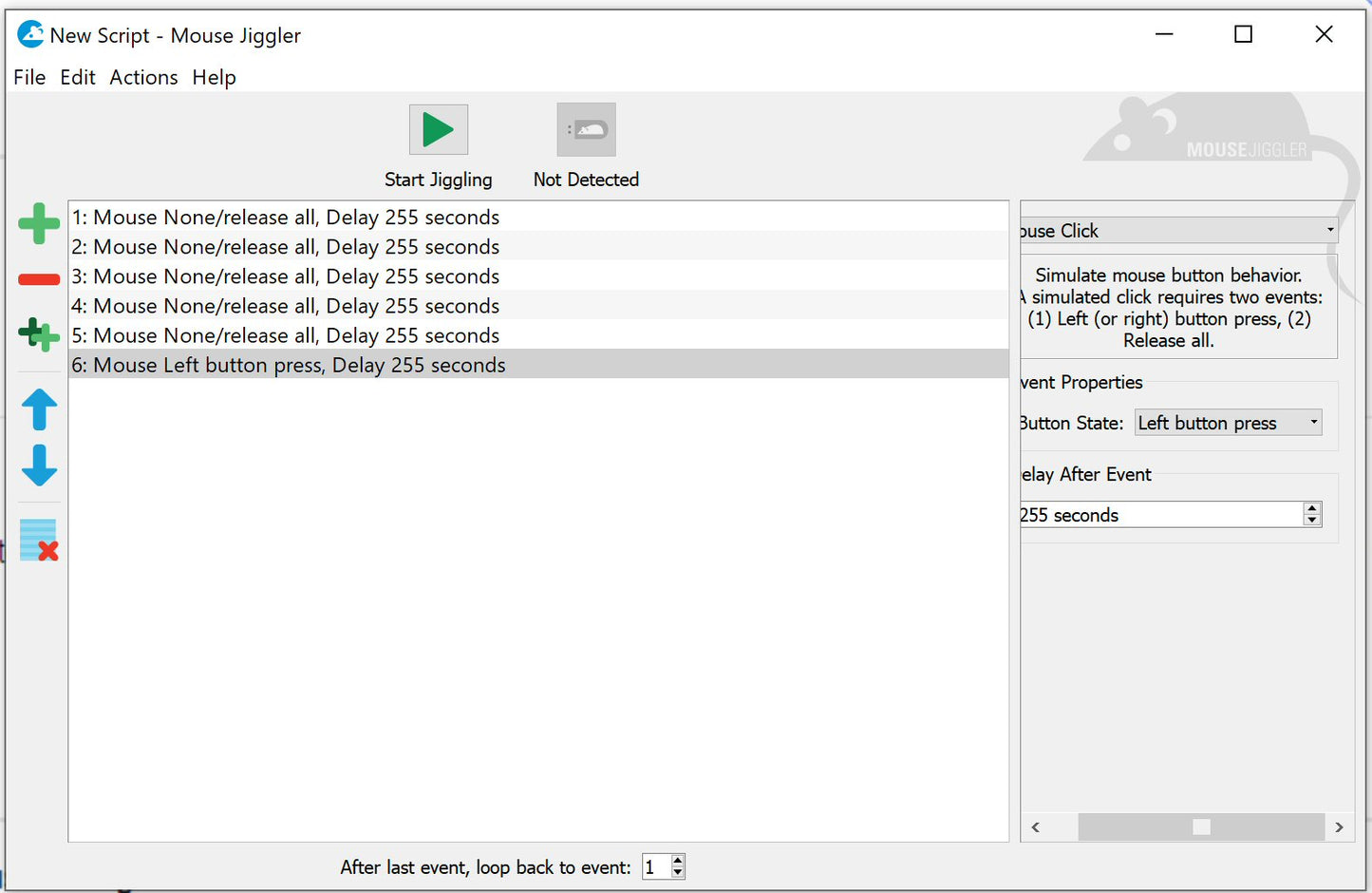Clear all events with the red-X list icon
Viewport: 1372px width, 893px height.
[x=39, y=540]
